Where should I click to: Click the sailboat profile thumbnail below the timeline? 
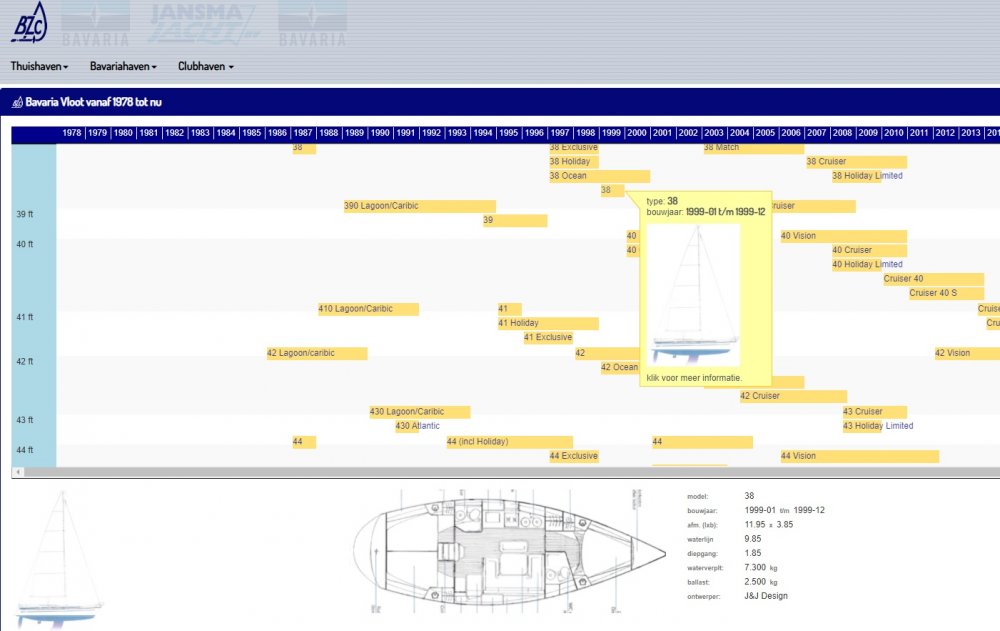(59, 560)
